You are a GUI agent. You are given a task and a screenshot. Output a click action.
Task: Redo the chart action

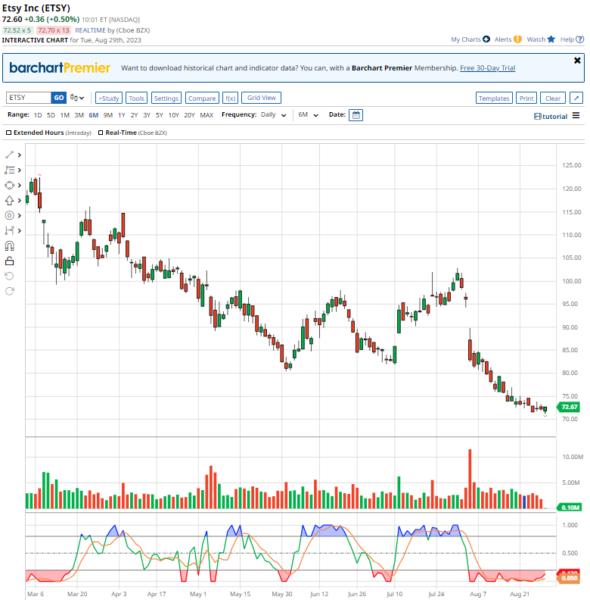pyautogui.click(x=10, y=291)
